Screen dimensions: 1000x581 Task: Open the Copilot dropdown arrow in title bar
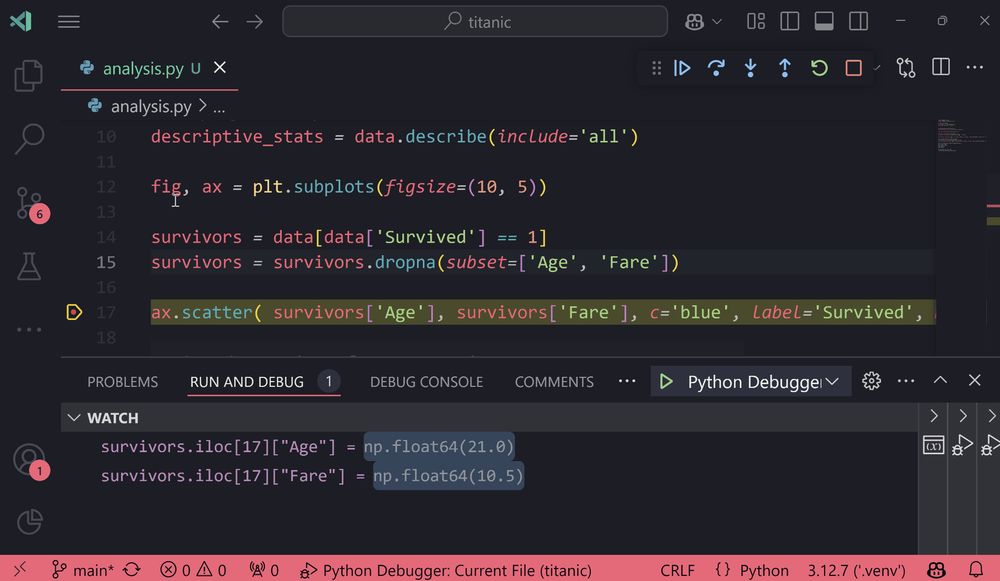coord(717,22)
